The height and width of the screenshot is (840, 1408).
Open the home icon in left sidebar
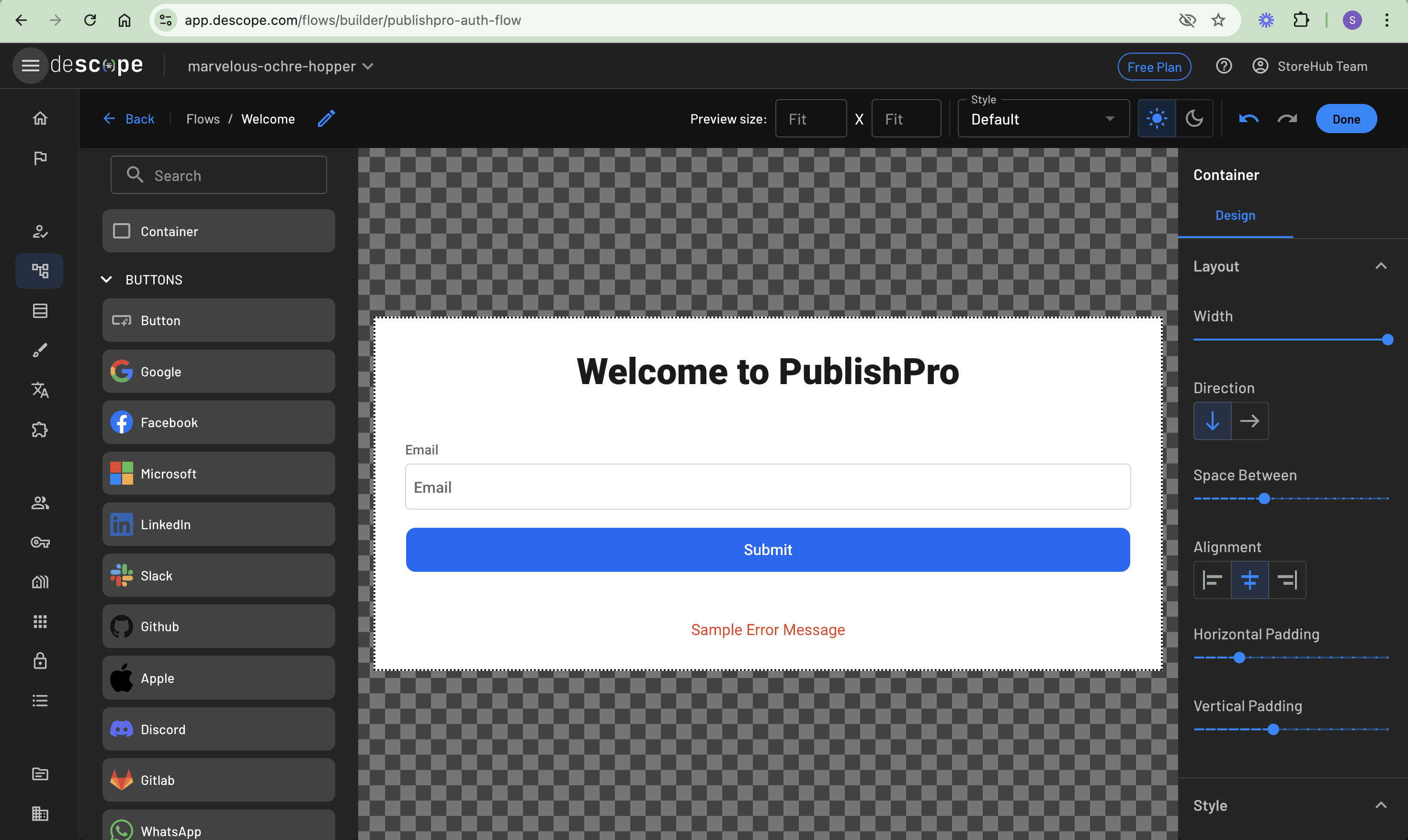(40, 118)
